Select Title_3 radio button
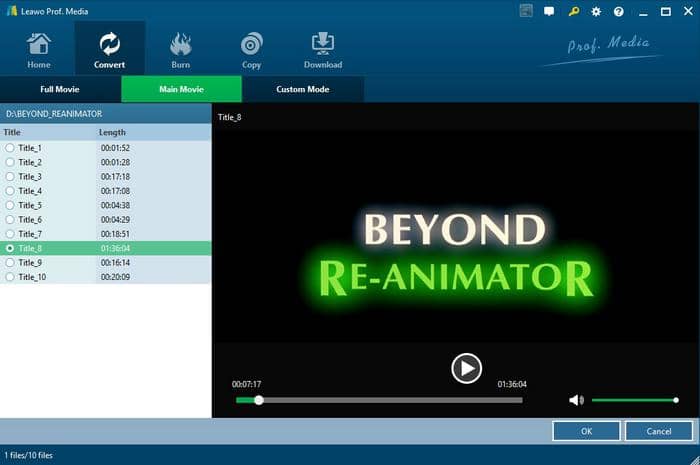Screen dimensions: 700x465 (10, 176)
